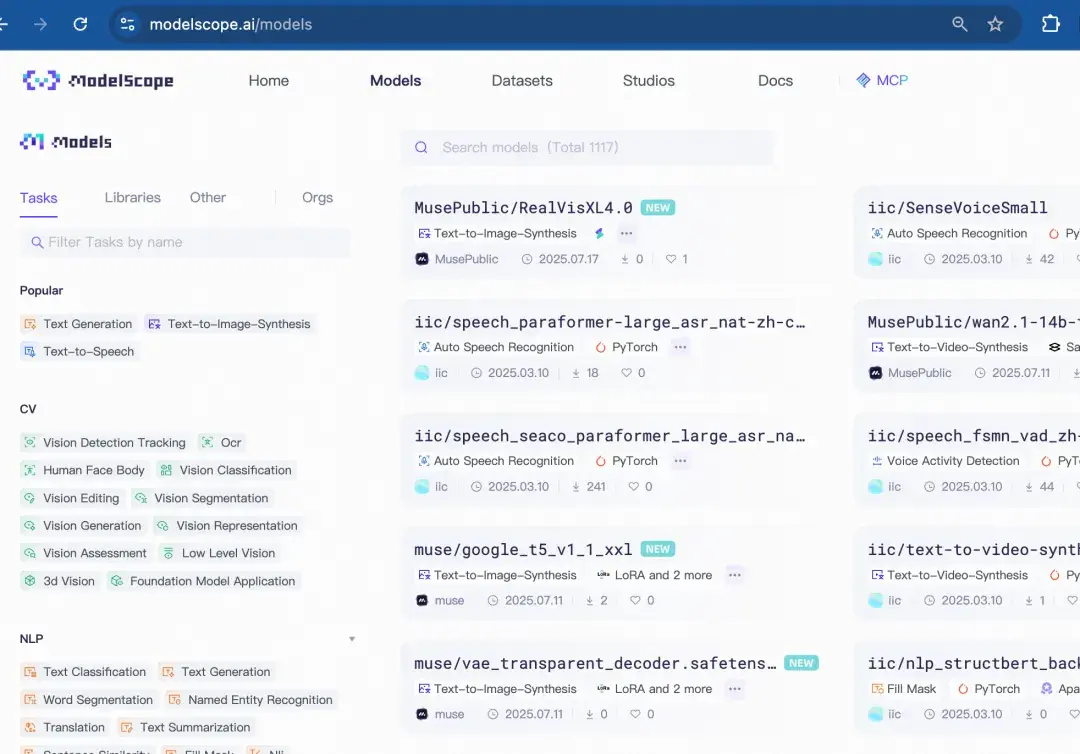Image resolution: width=1080 pixels, height=754 pixels.
Task: Click the ModelScope logo
Action: (97, 81)
